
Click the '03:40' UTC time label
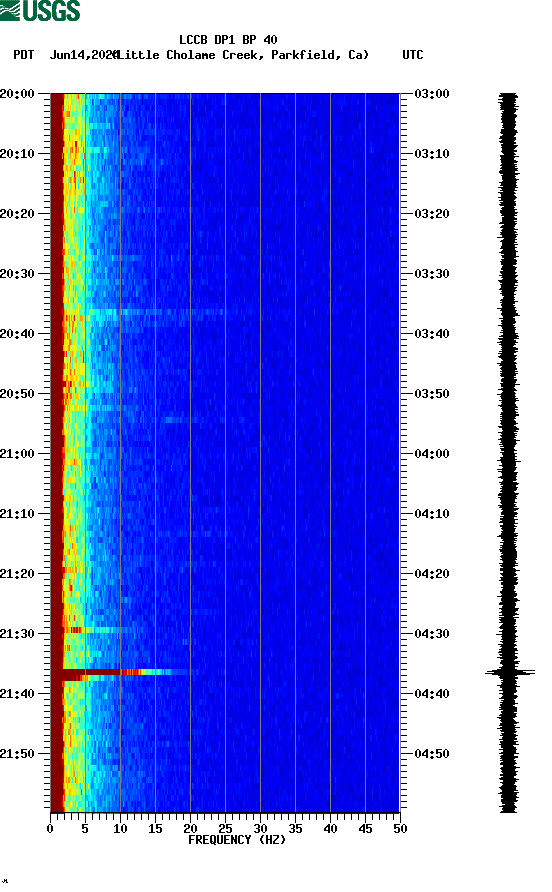(432, 334)
